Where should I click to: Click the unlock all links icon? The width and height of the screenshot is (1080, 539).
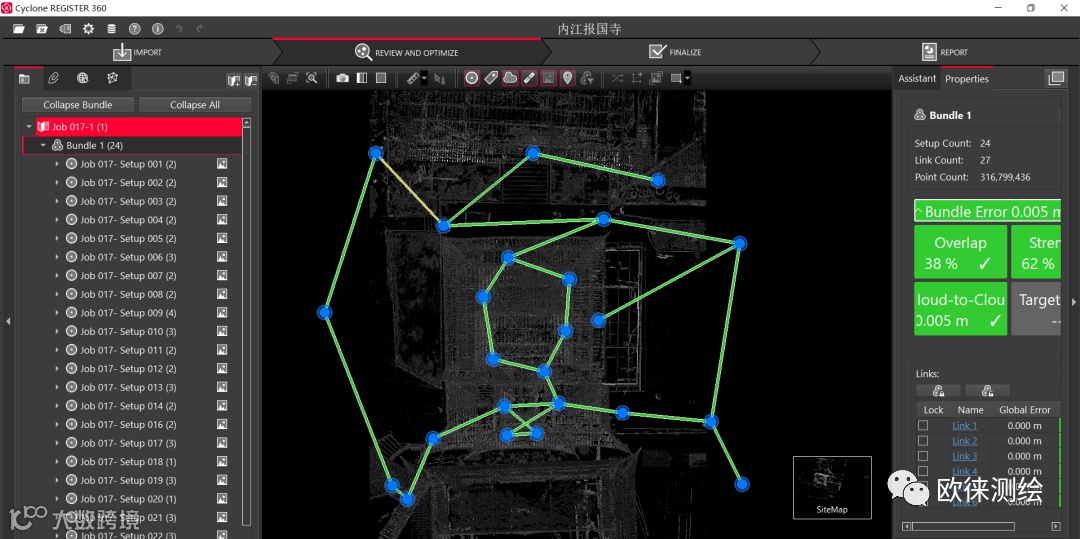click(987, 391)
